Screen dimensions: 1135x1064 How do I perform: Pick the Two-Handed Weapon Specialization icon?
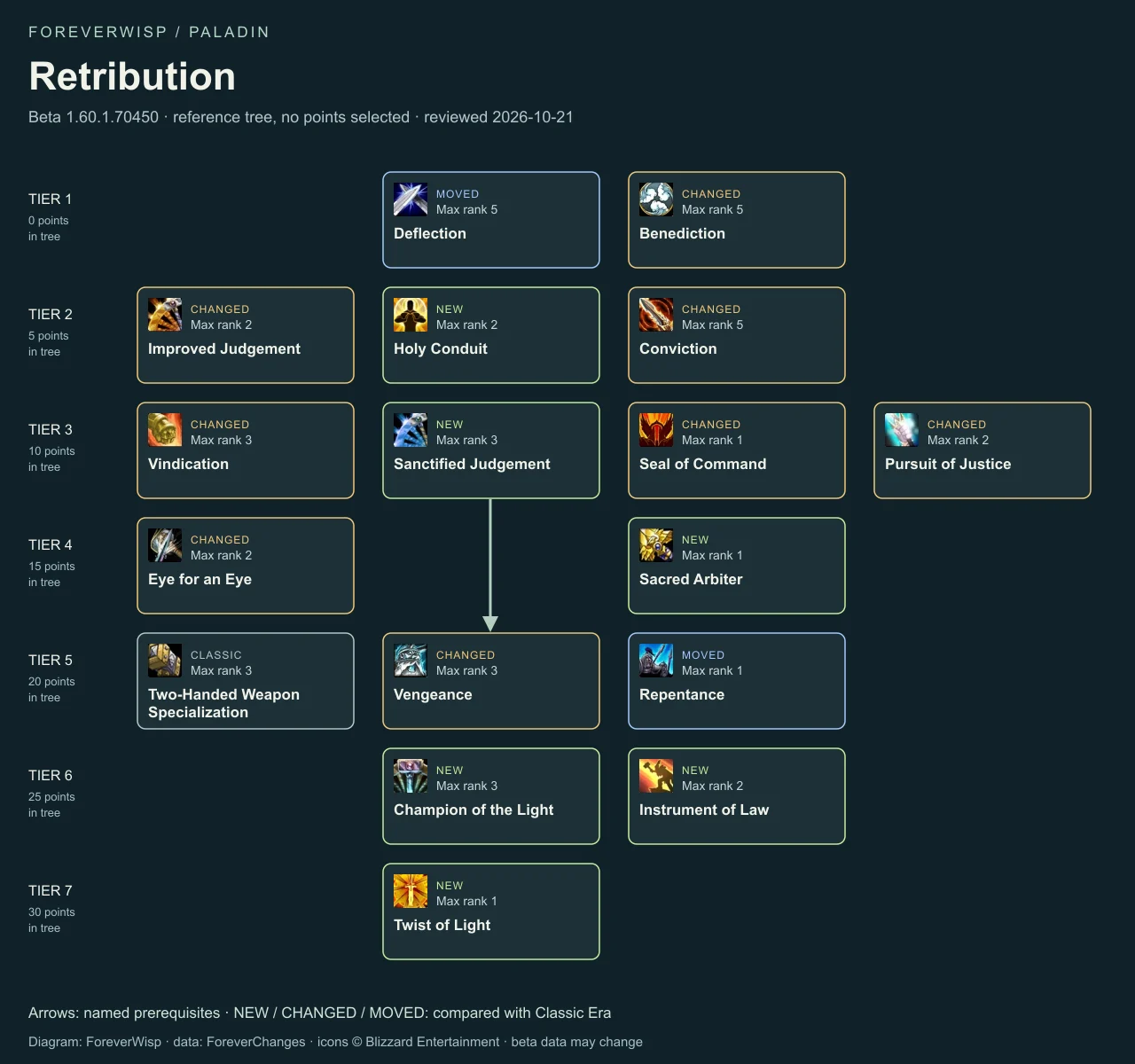pyautogui.click(x=165, y=661)
